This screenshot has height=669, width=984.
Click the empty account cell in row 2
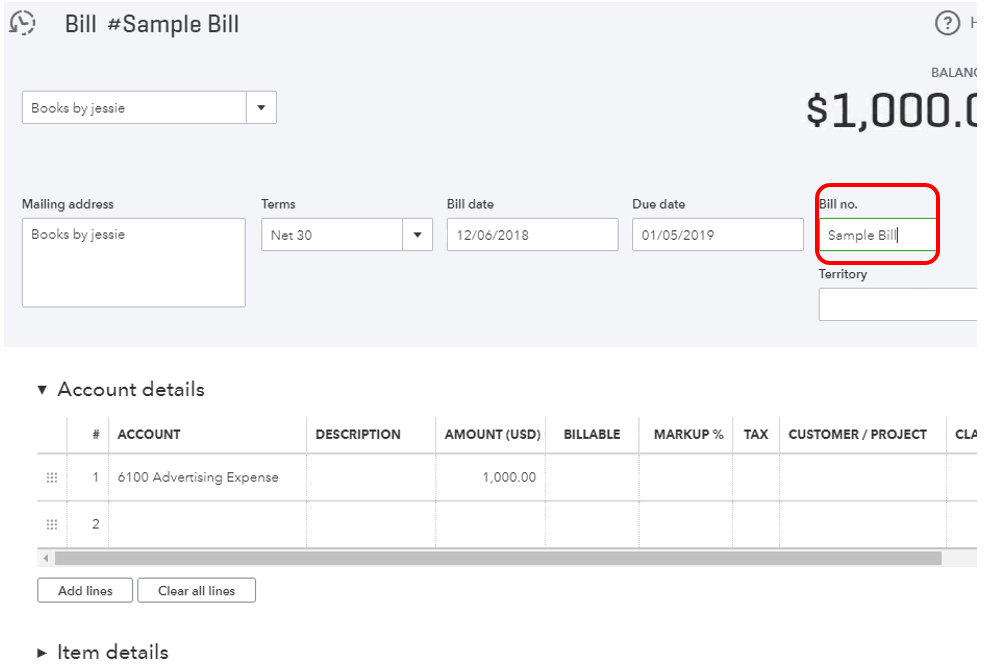pos(207,524)
